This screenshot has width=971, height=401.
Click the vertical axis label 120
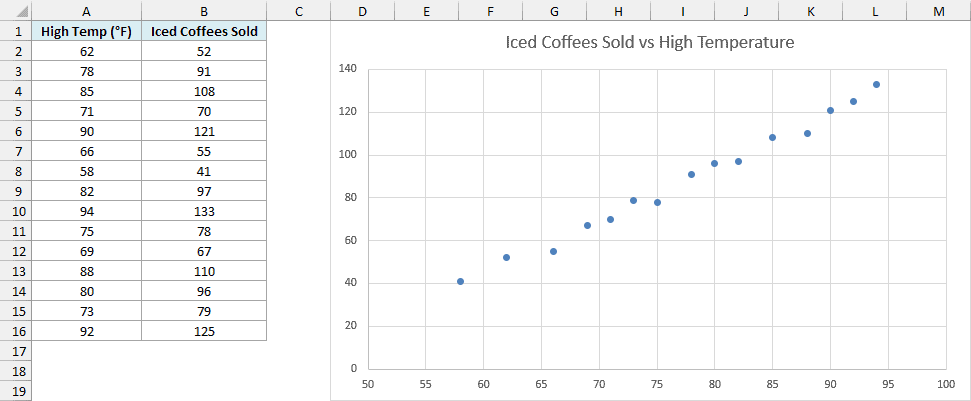[350, 112]
